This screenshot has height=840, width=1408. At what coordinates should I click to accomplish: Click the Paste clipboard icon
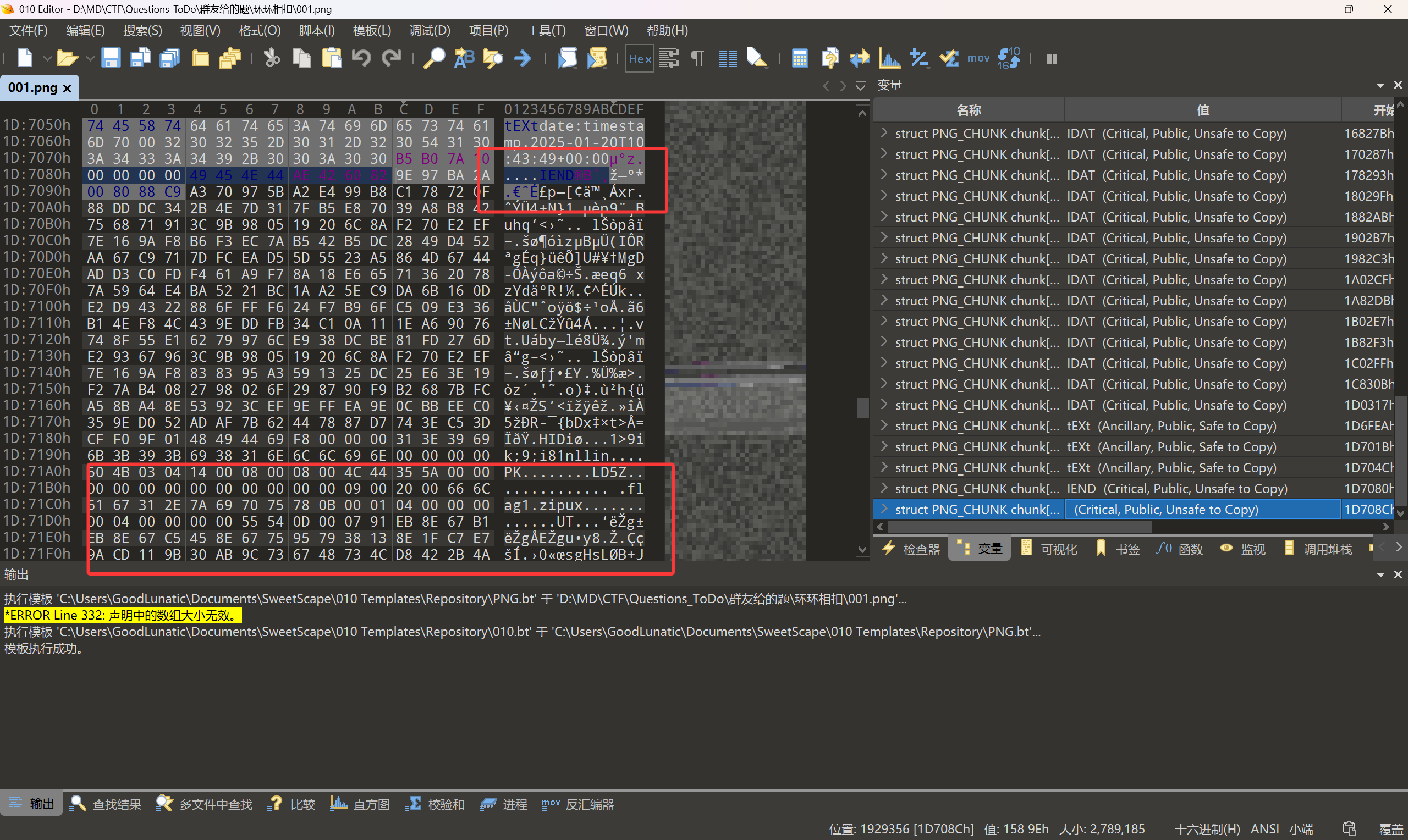click(x=332, y=58)
